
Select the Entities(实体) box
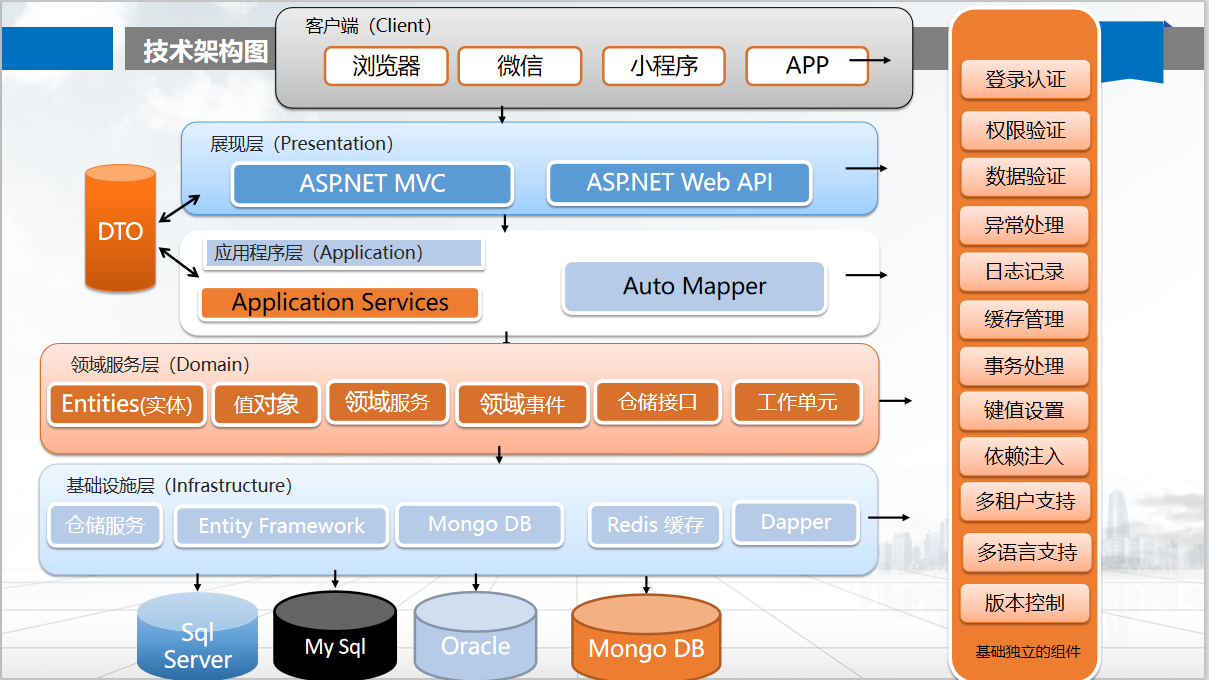coord(127,404)
